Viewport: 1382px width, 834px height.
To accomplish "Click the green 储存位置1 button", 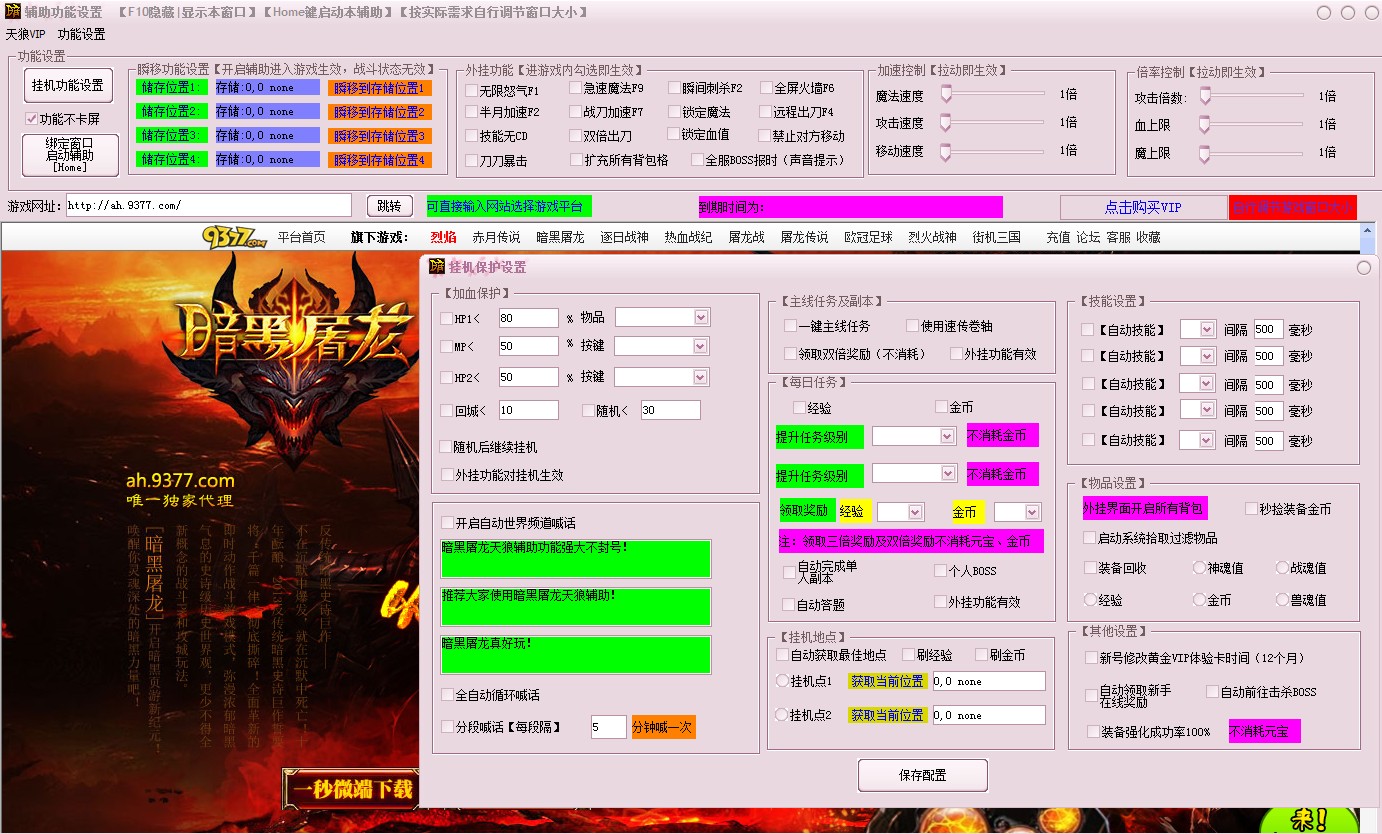I will click(x=171, y=88).
